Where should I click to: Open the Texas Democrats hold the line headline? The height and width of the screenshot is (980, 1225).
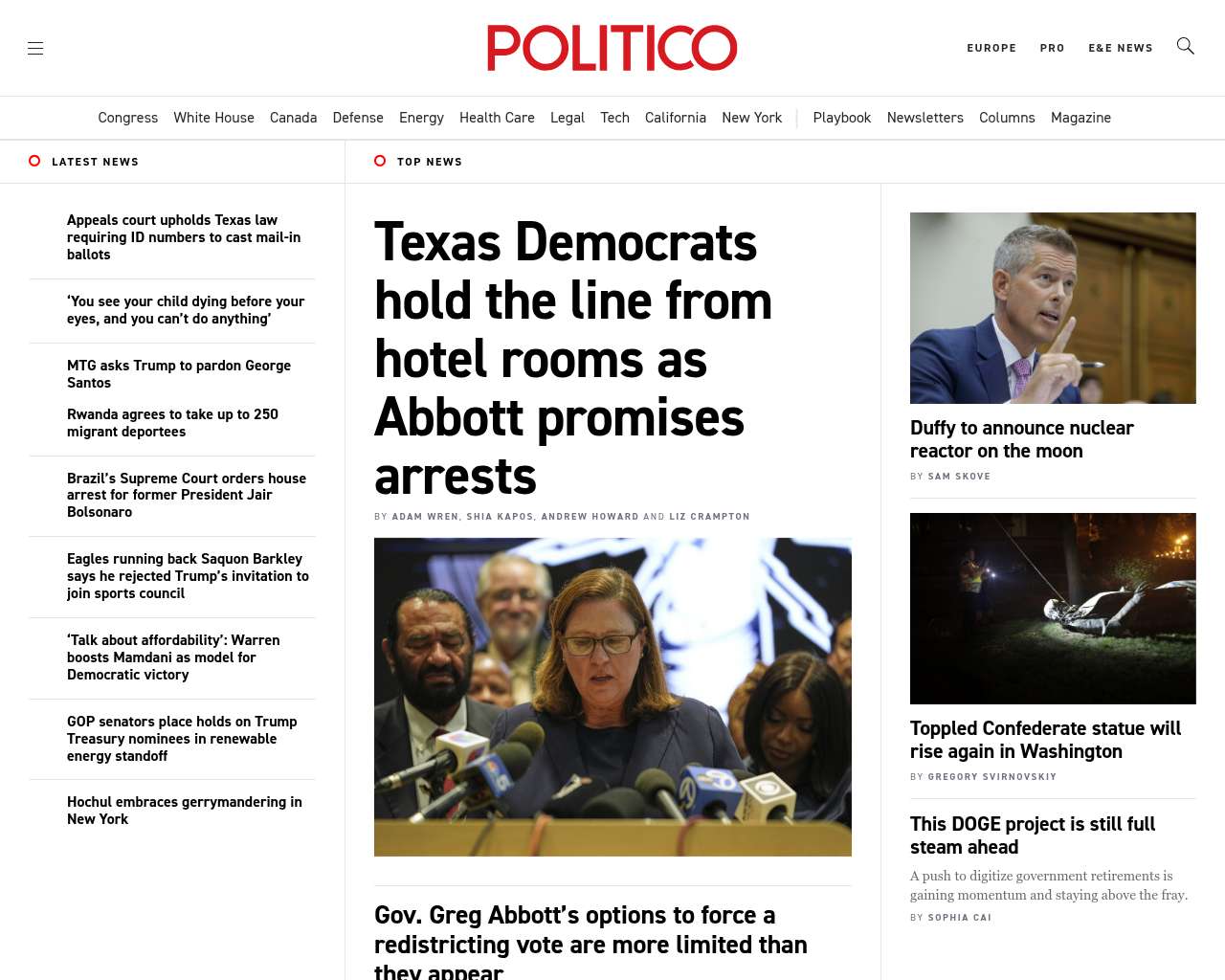click(573, 359)
